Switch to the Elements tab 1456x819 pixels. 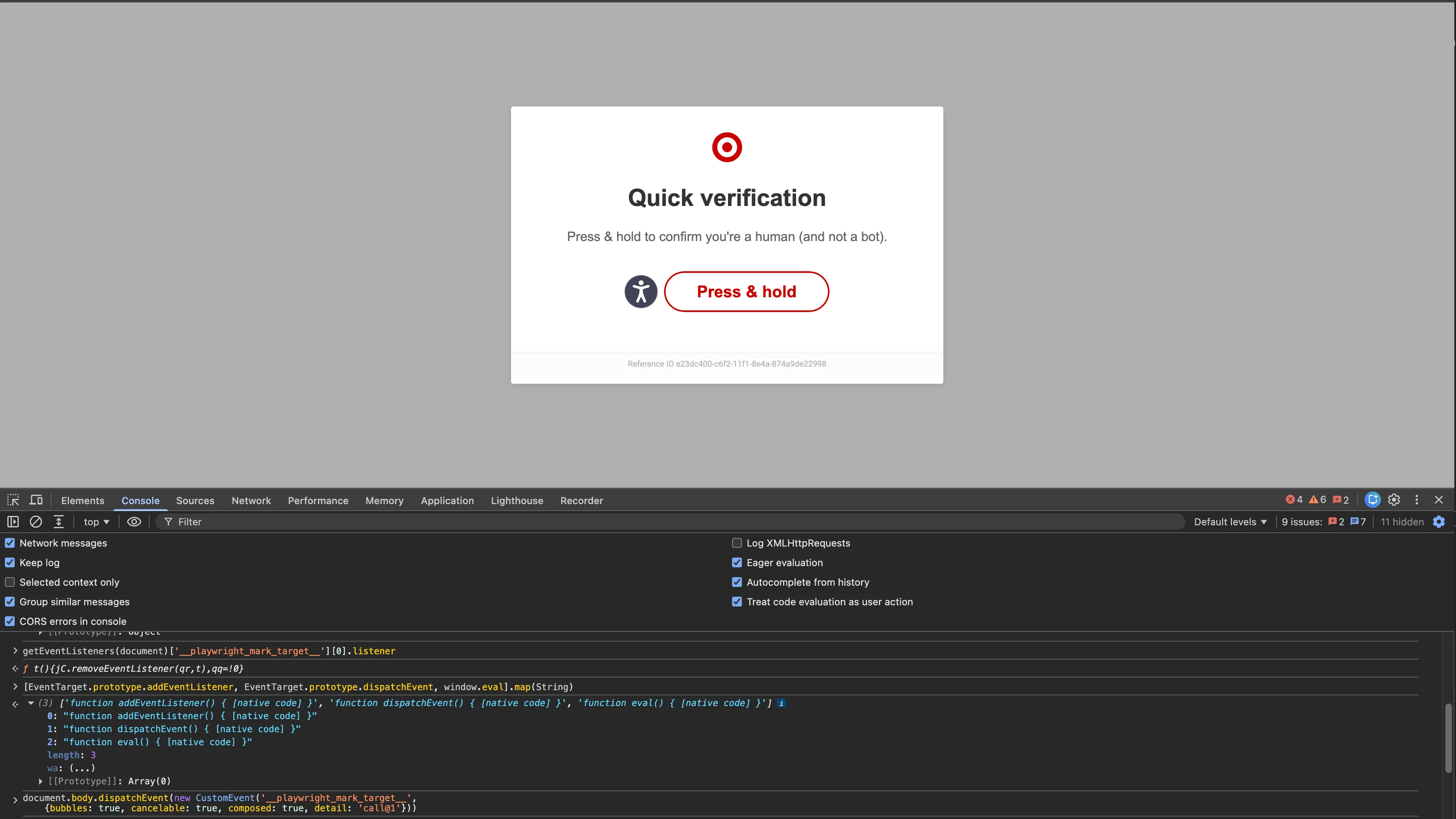[x=82, y=501]
